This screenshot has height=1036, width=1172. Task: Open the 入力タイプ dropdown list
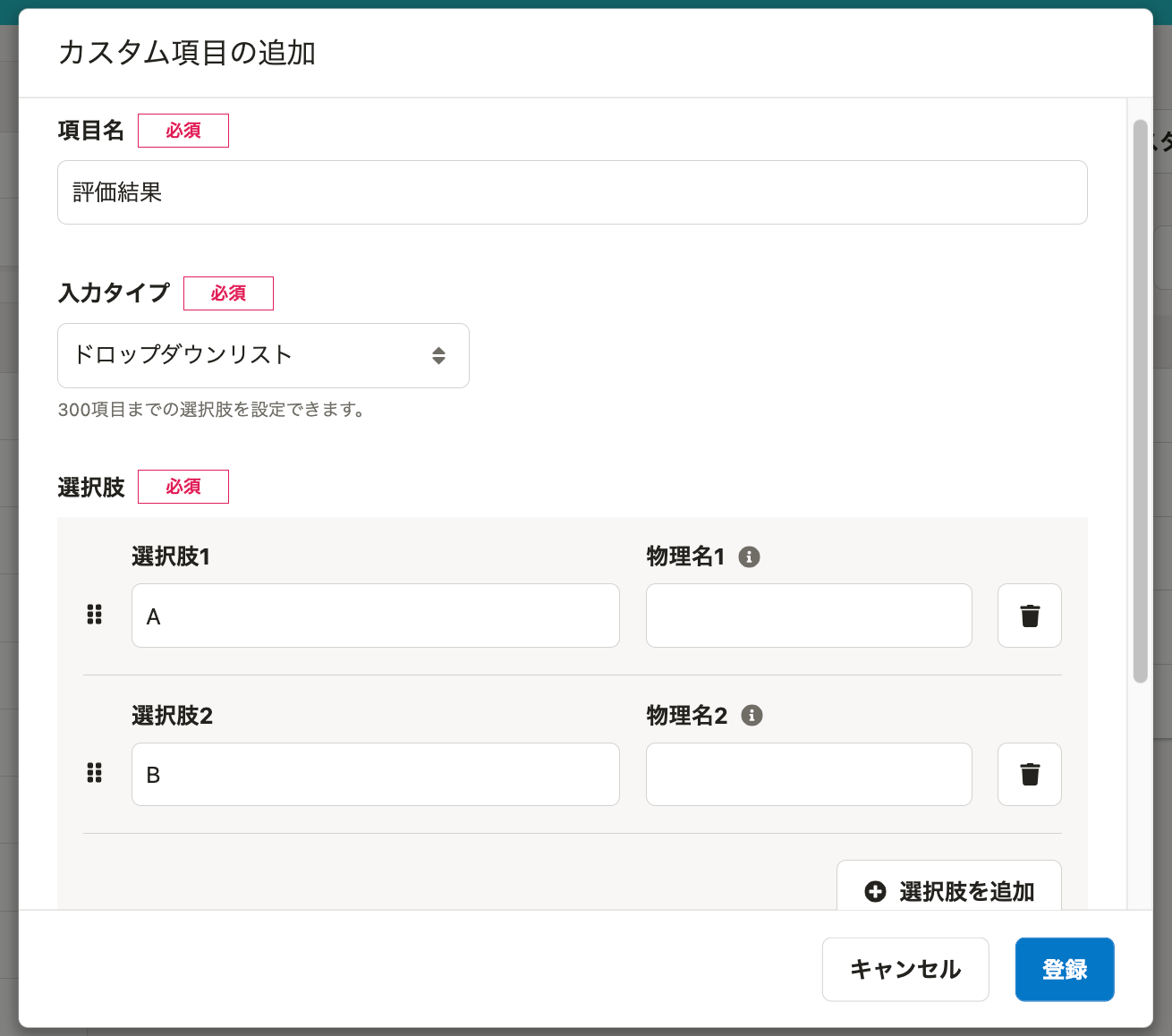[x=263, y=355]
